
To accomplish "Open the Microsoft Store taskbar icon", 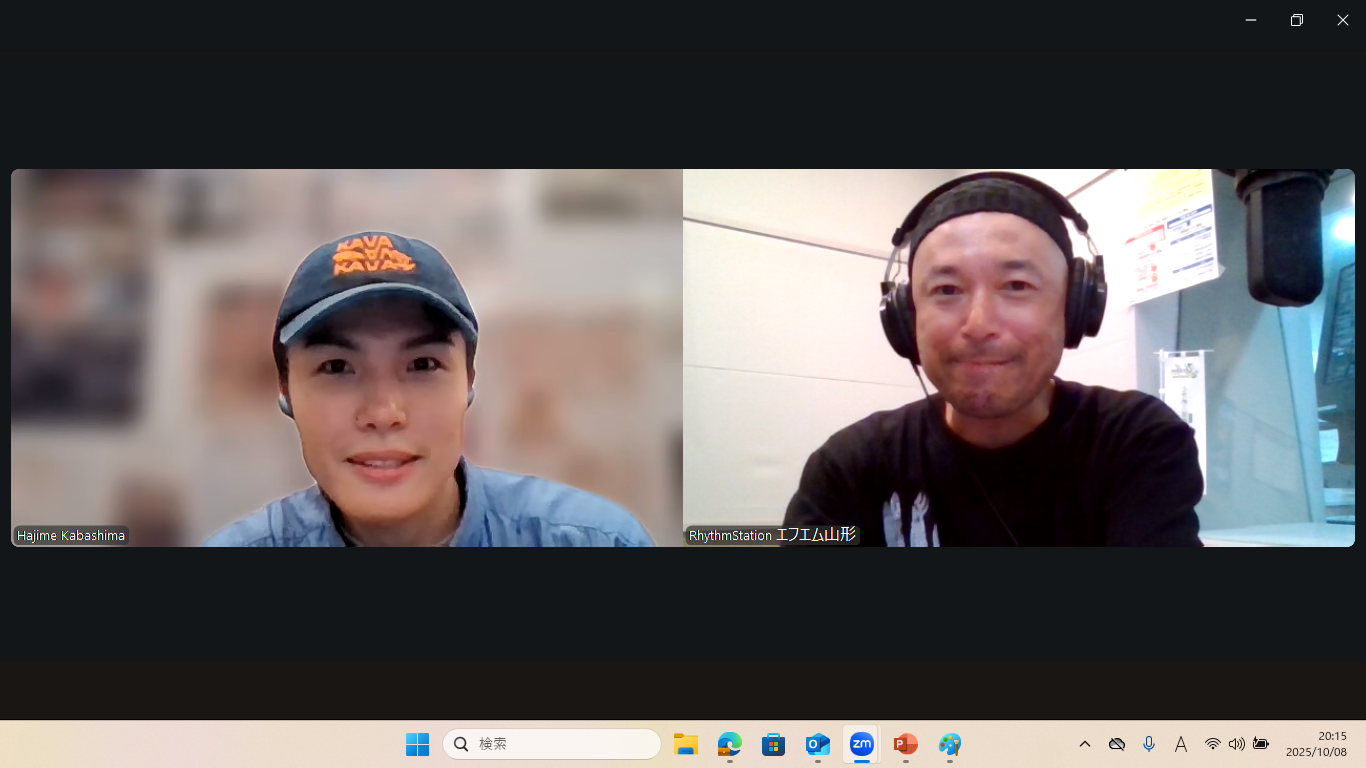I will pos(773,744).
